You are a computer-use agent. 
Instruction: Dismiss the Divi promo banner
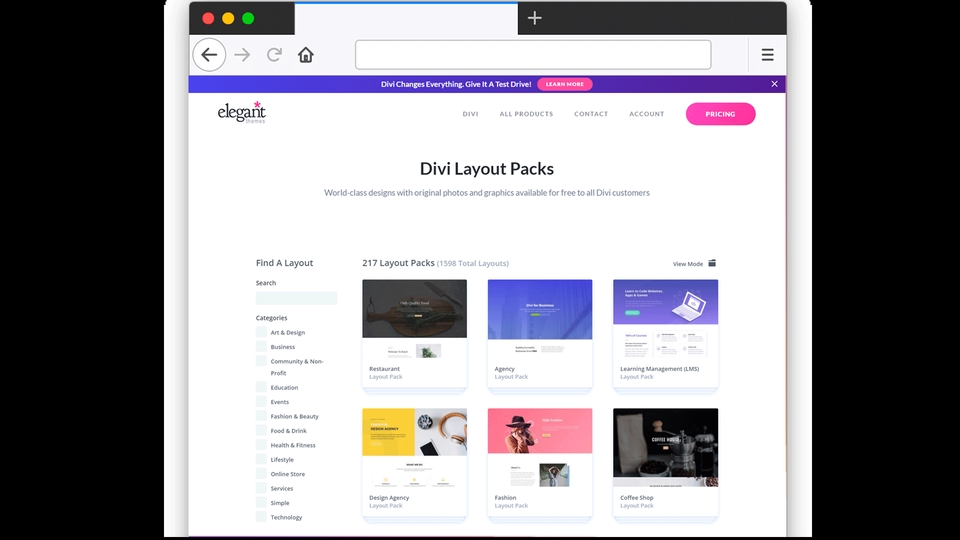tap(774, 84)
